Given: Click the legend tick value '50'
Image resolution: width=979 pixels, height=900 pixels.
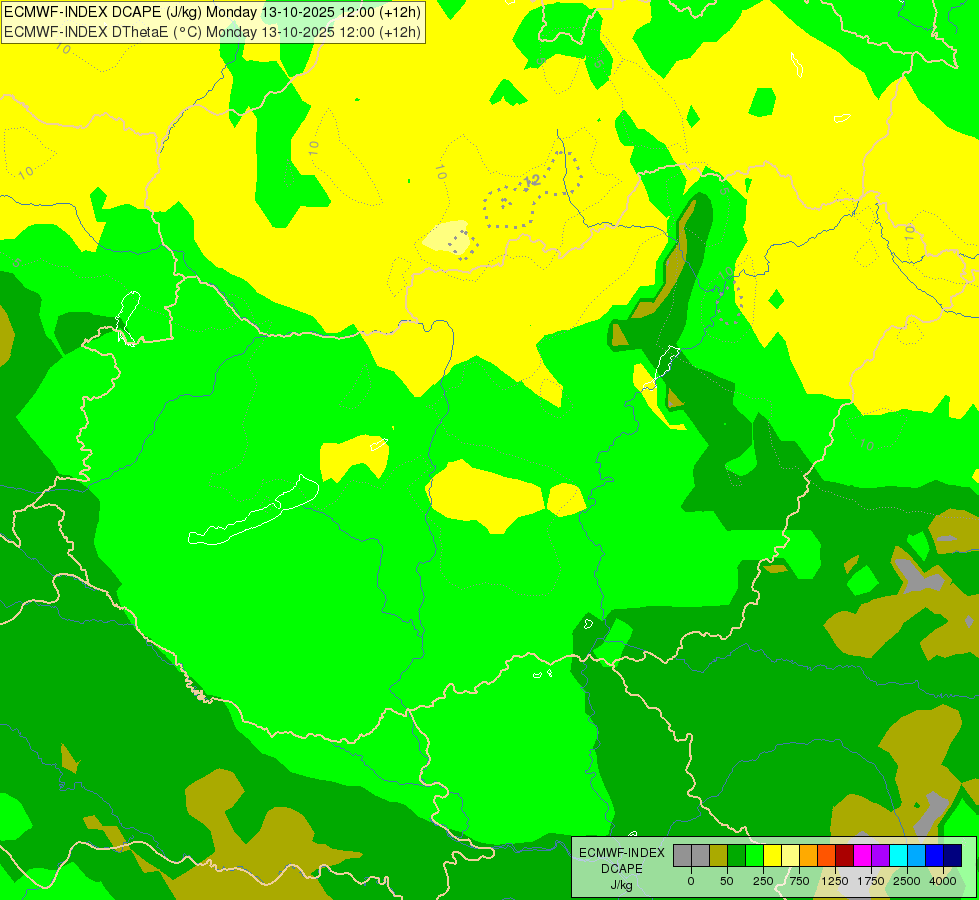Looking at the screenshot, I should tap(727, 881).
